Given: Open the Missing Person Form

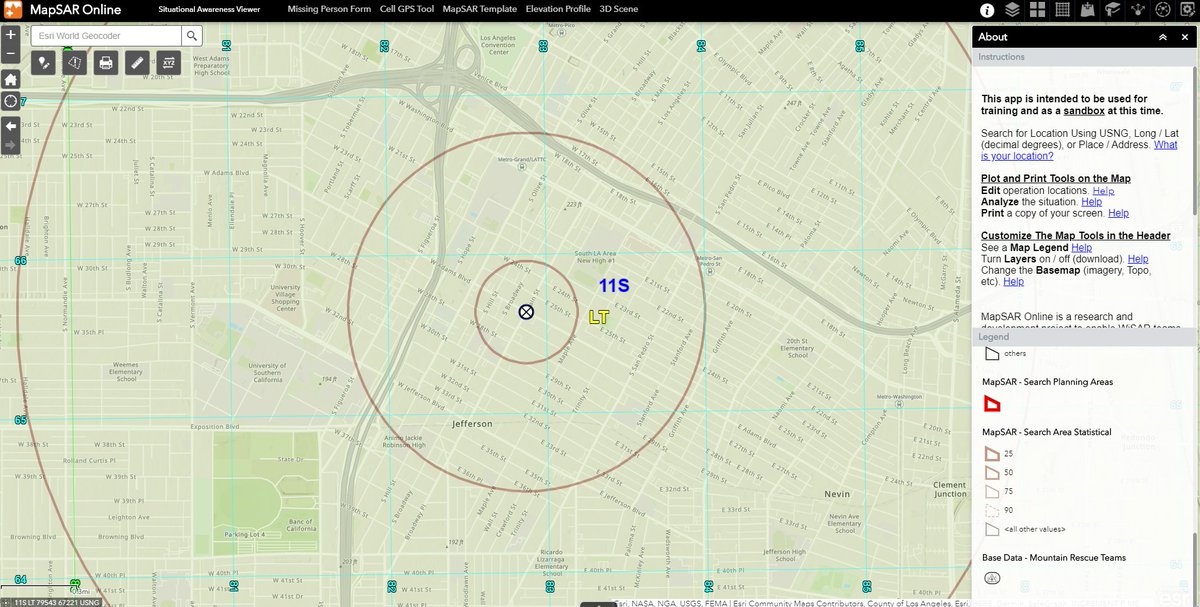Looking at the screenshot, I should click(x=329, y=9).
